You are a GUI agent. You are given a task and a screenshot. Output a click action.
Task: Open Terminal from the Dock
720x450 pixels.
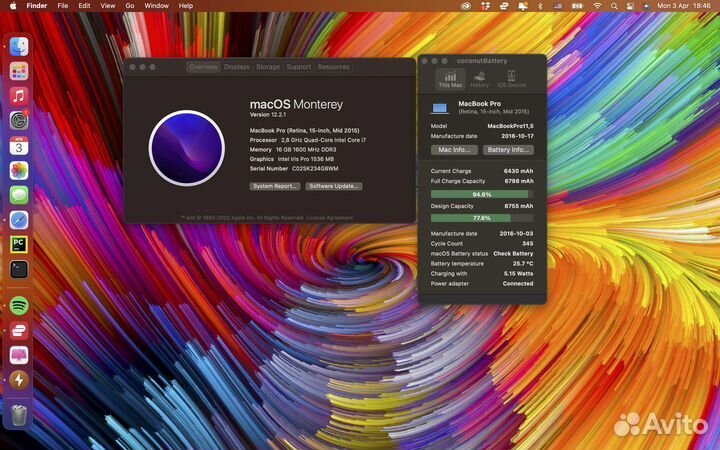pos(19,270)
